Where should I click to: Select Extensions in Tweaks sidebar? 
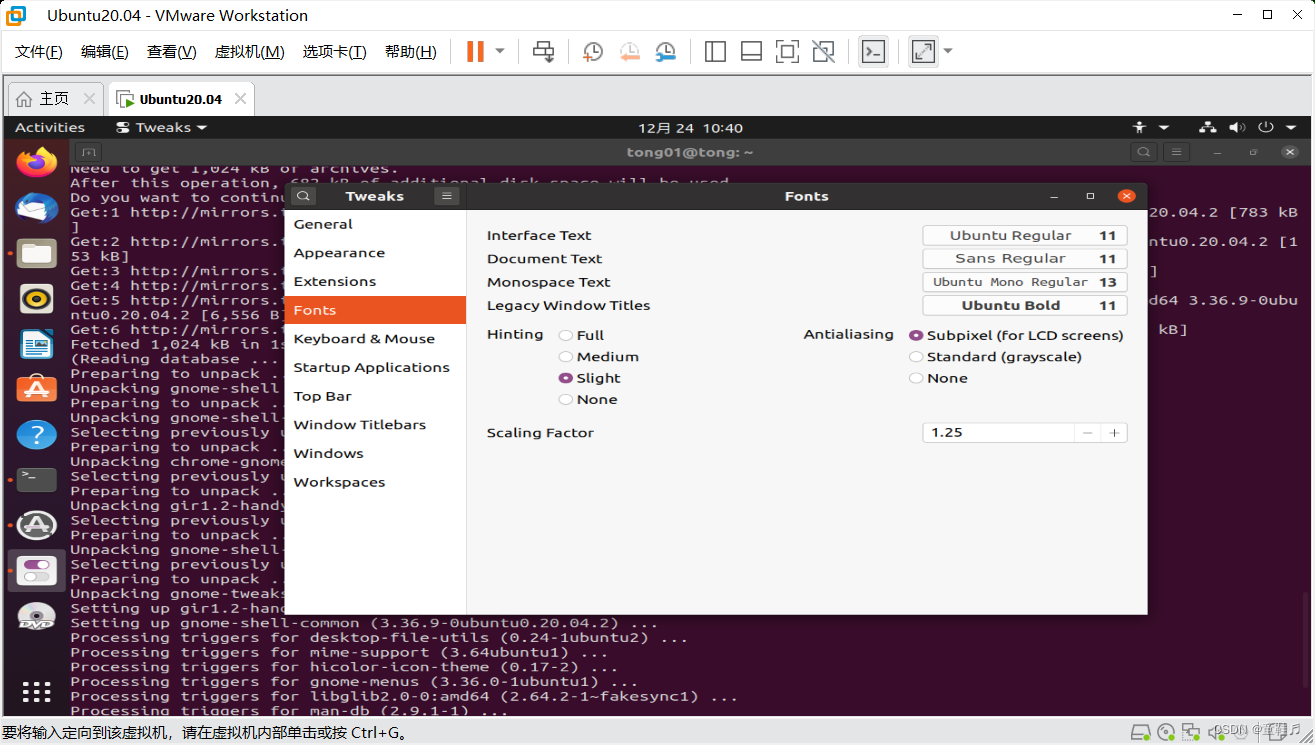[x=376, y=281]
